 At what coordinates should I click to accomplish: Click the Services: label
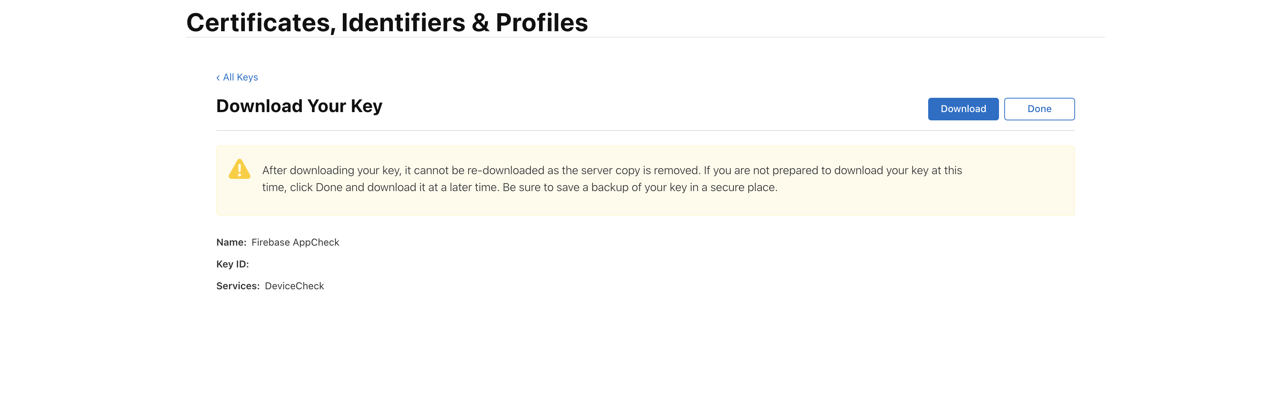[x=237, y=286]
